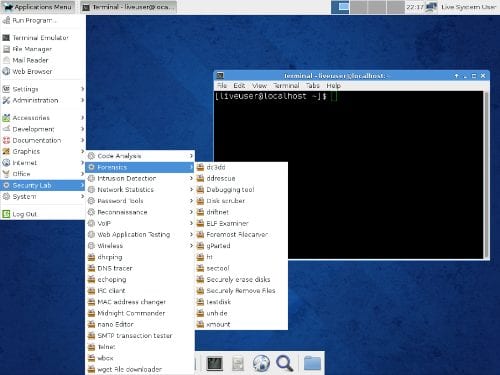500x375 pixels.
Task: Expand the Code Analysis submenu
Action: tap(140, 156)
